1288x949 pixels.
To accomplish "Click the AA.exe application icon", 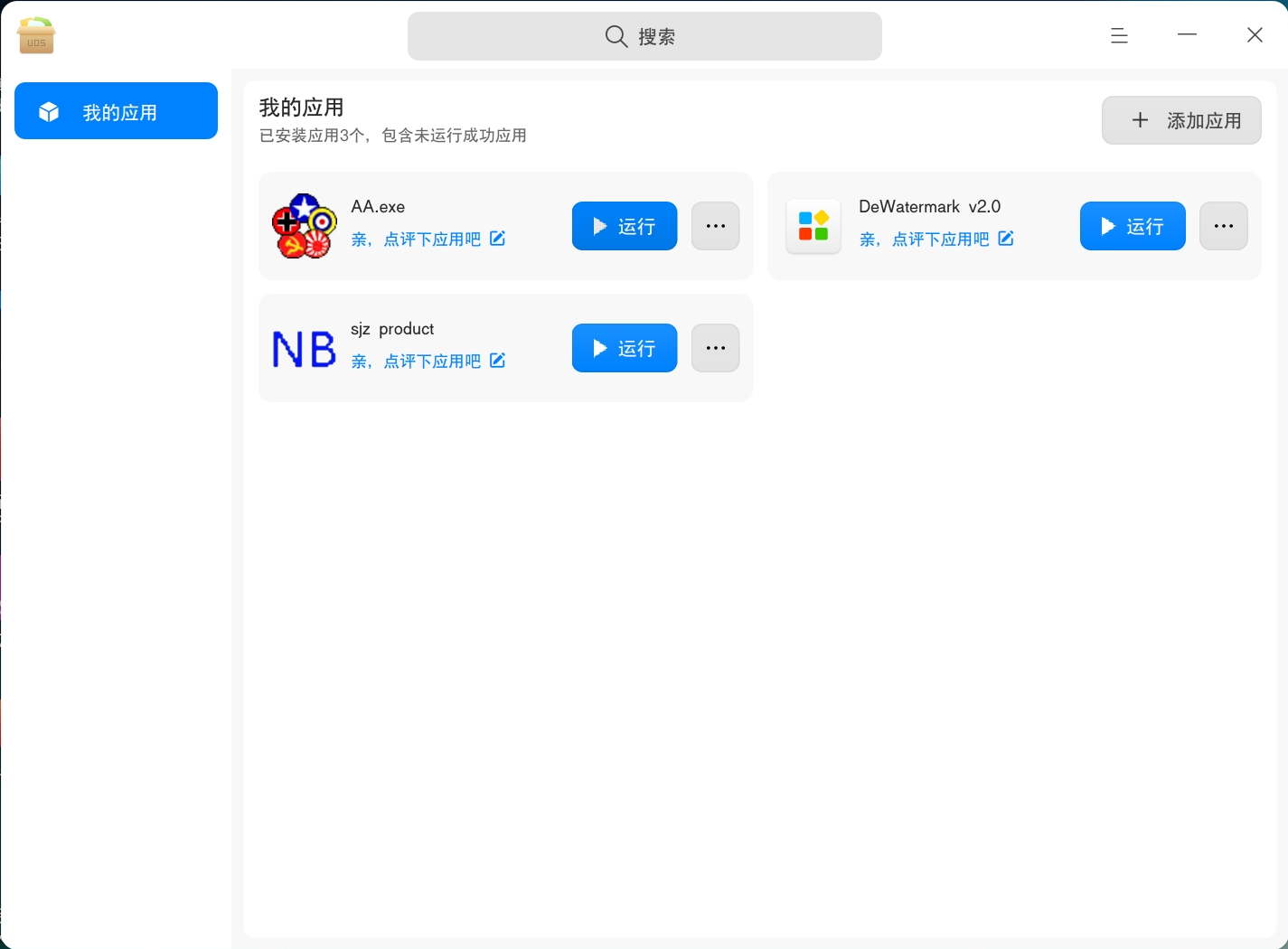I will [x=304, y=226].
